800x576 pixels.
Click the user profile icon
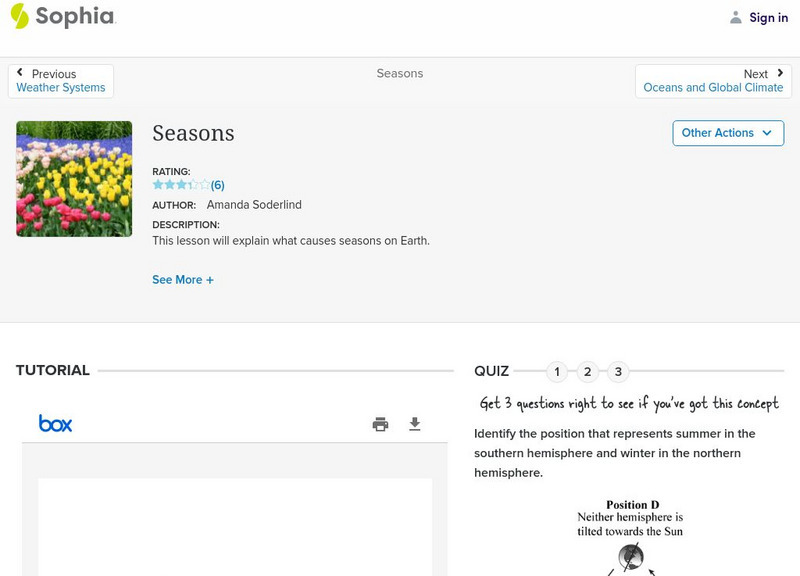[x=736, y=17]
